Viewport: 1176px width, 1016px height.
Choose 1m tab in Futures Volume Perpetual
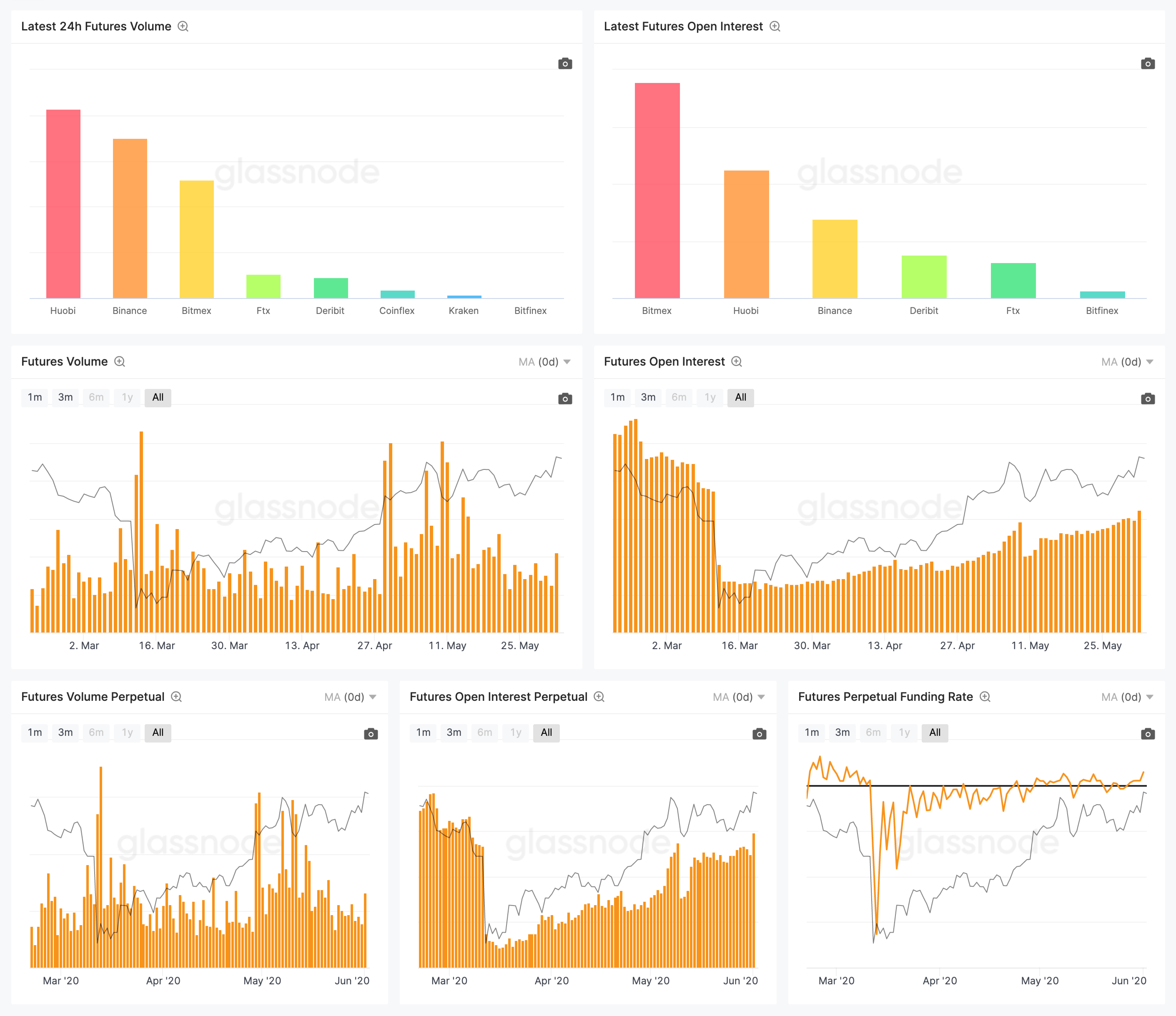(35, 732)
